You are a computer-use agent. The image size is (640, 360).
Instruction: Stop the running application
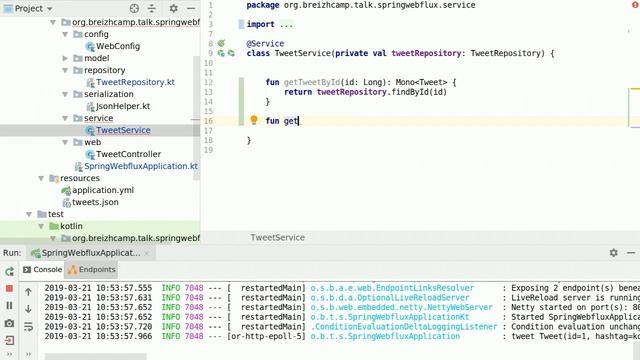pos(9,289)
